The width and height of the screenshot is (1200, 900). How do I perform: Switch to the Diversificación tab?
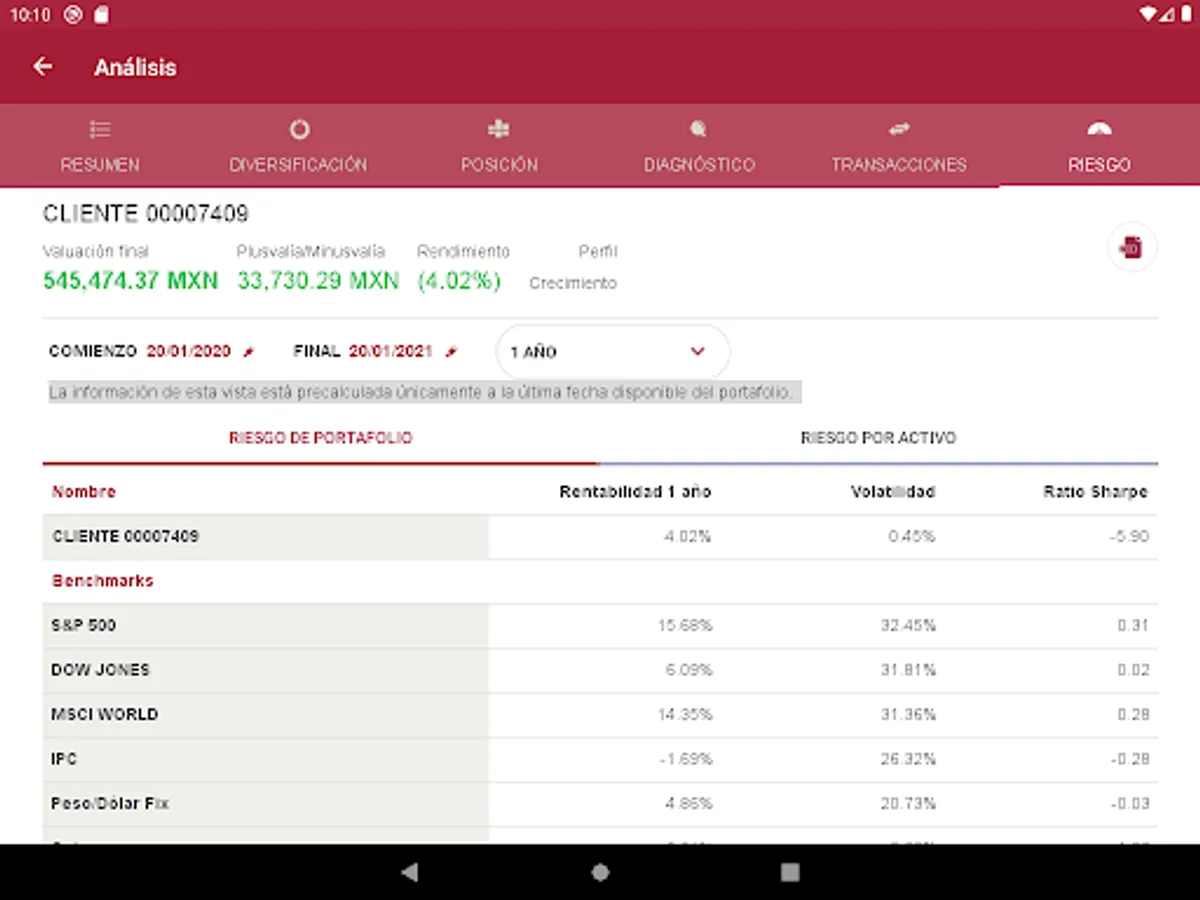pos(299,146)
